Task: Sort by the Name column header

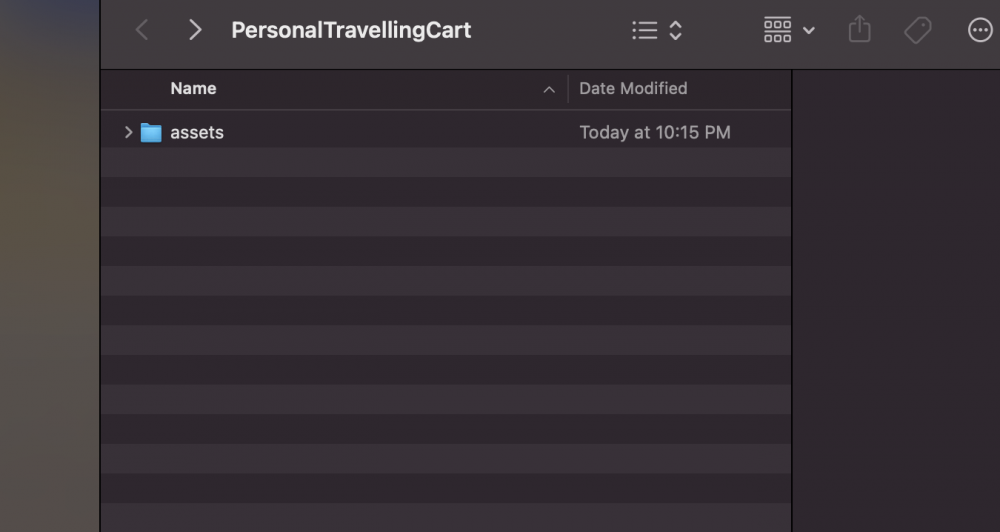Action: 193,88
